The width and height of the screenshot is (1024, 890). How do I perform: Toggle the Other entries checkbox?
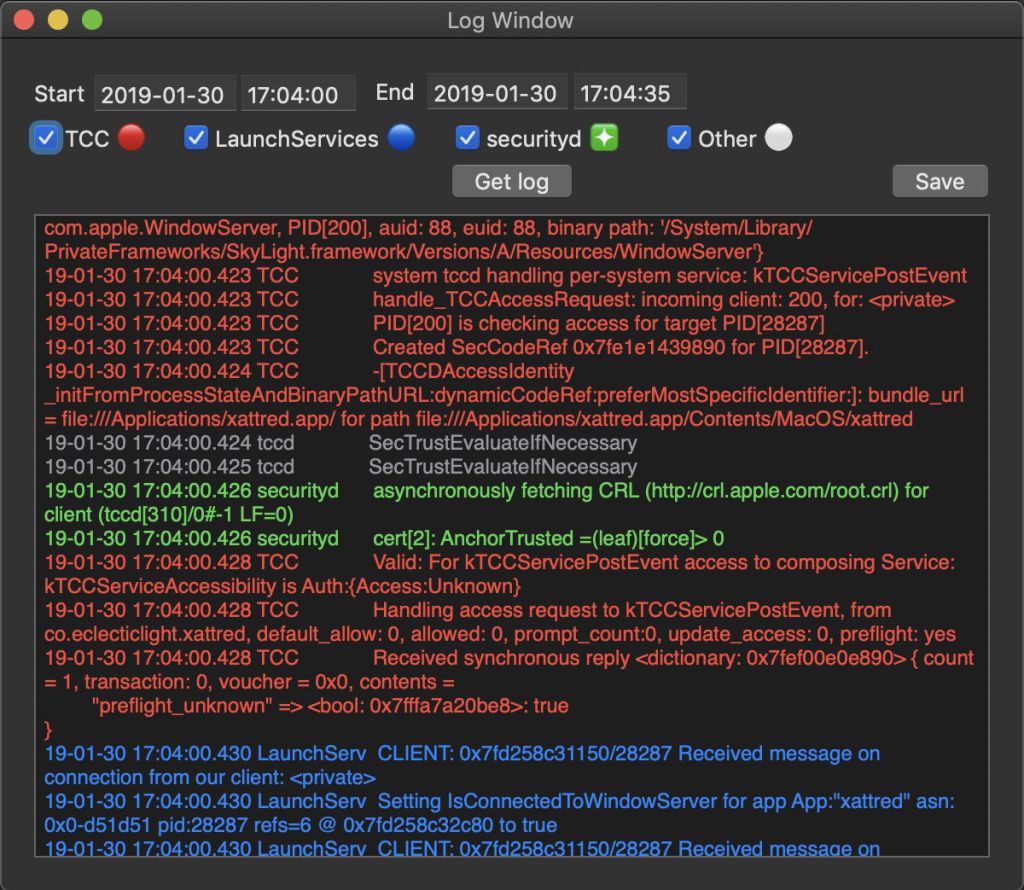tap(679, 138)
